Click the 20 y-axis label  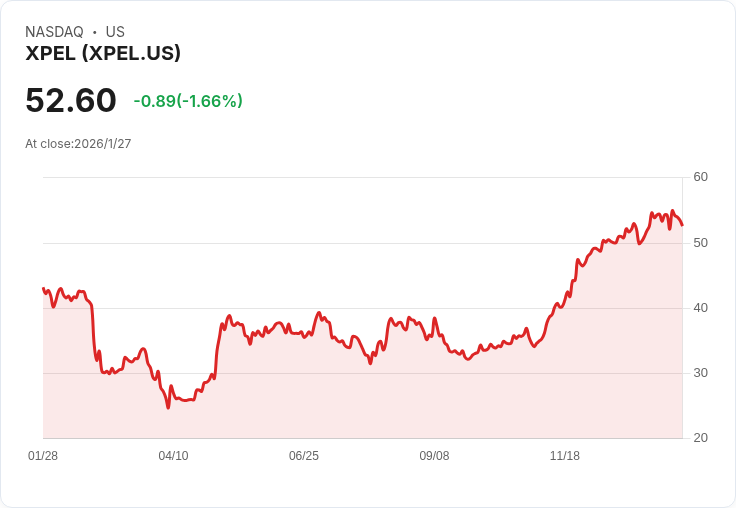tap(700, 438)
